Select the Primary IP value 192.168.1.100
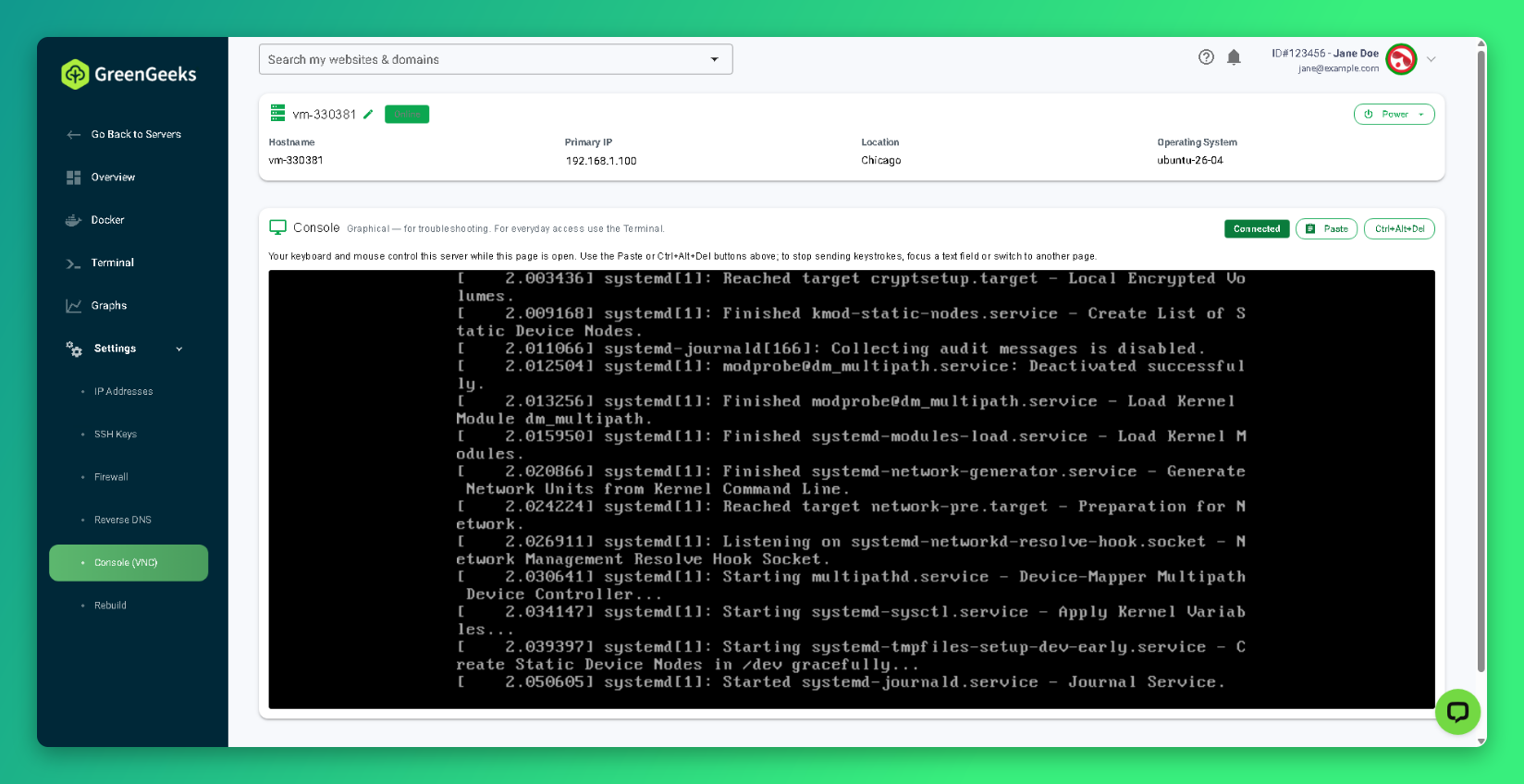Viewport: 1524px width, 784px height. tap(601, 161)
